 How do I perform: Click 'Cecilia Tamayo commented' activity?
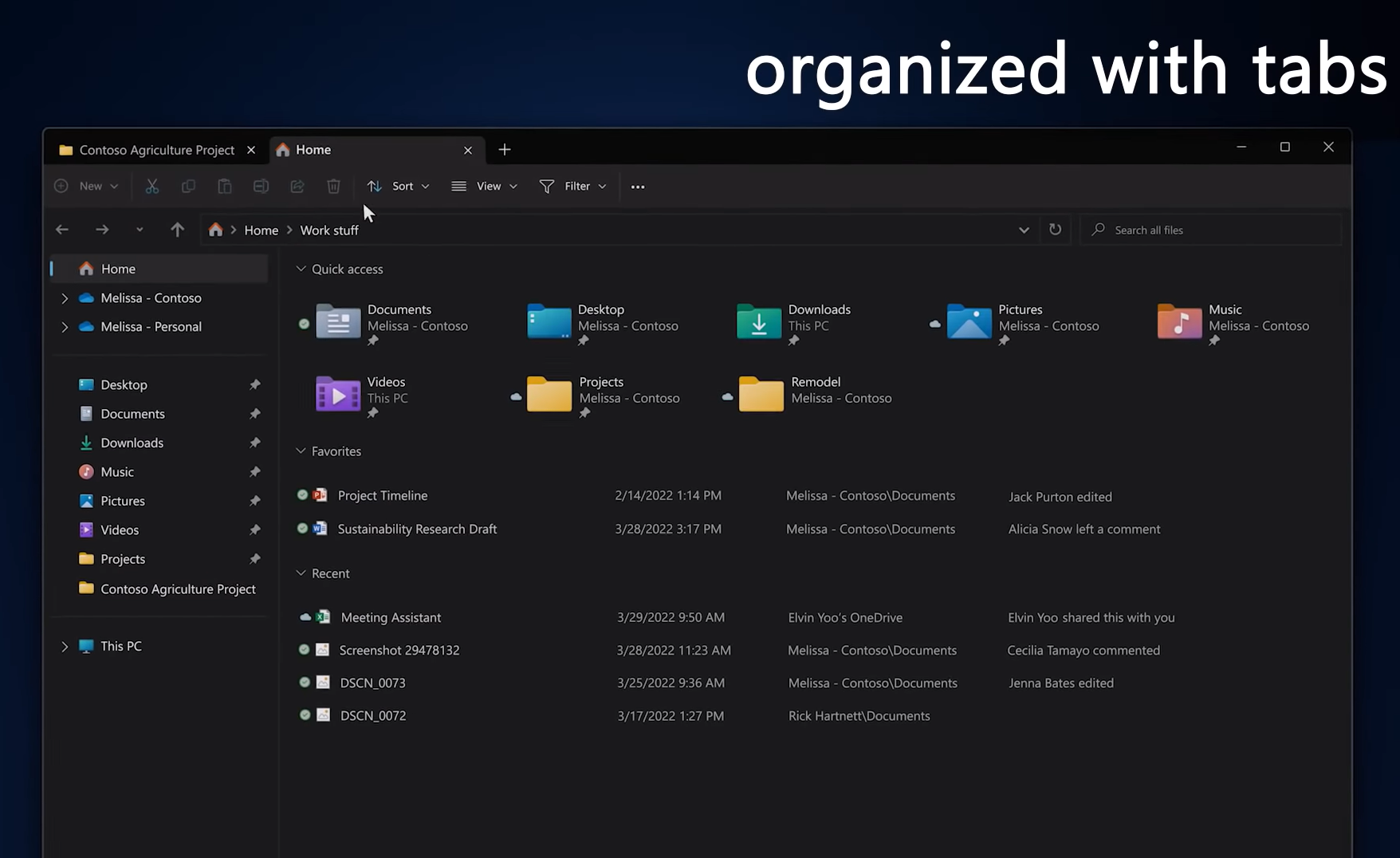[x=1083, y=651]
